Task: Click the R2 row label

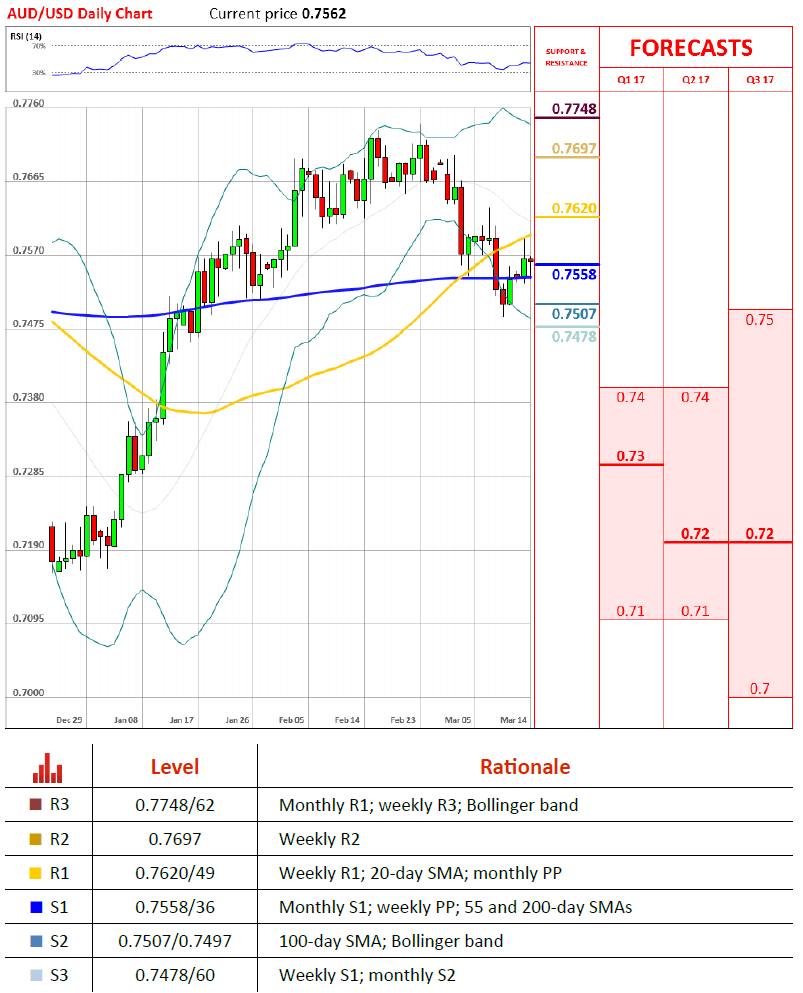Action: tap(59, 839)
